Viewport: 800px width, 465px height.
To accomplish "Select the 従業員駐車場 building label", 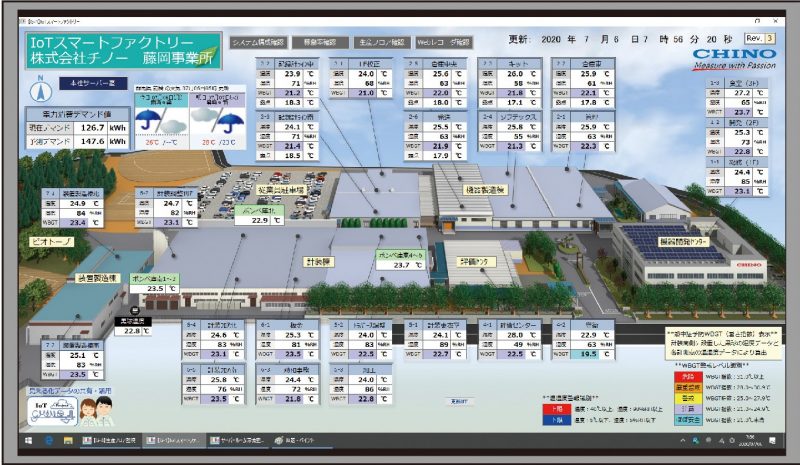I will (281, 190).
